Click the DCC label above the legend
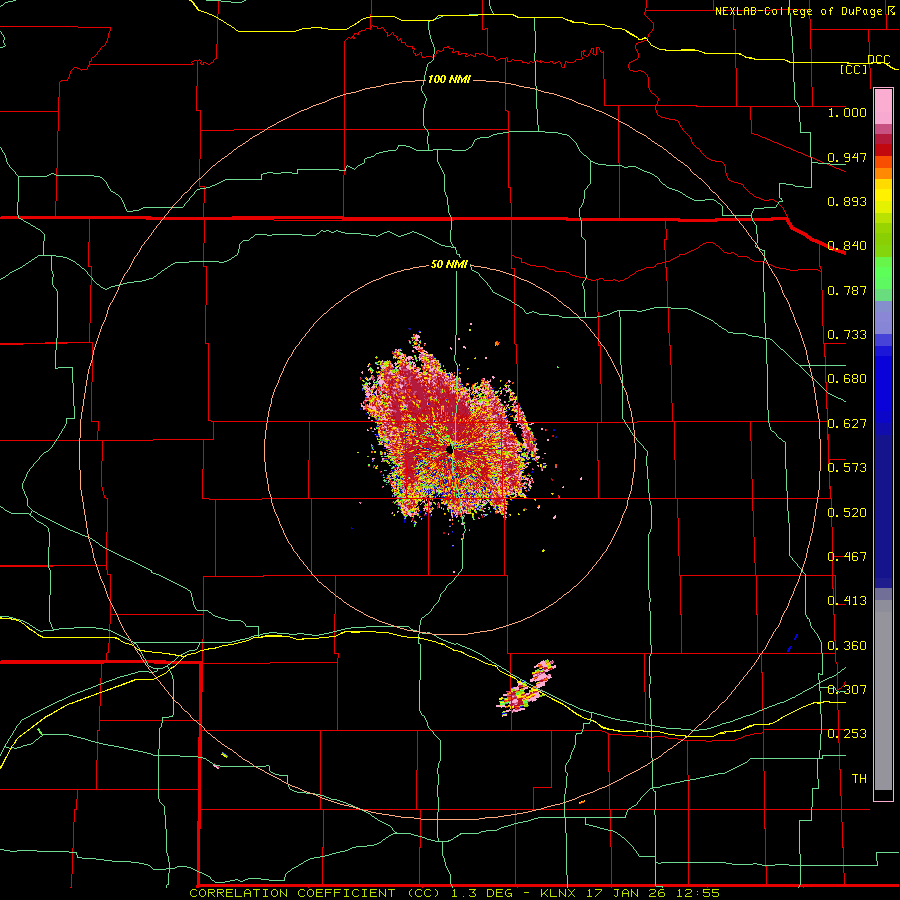The height and width of the screenshot is (900, 900). (x=878, y=60)
